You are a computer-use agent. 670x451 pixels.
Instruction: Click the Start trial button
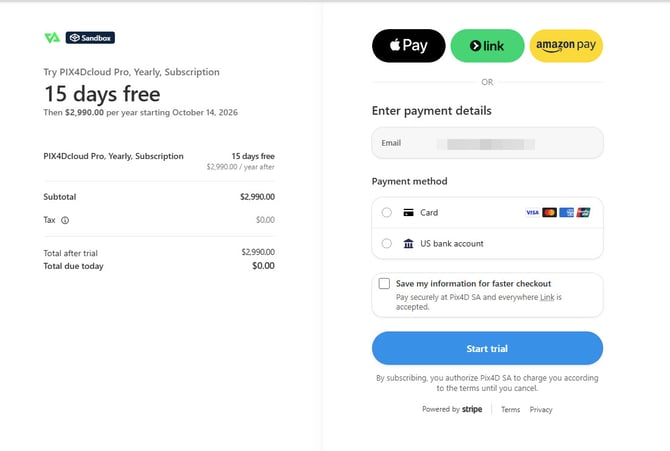[487, 348]
